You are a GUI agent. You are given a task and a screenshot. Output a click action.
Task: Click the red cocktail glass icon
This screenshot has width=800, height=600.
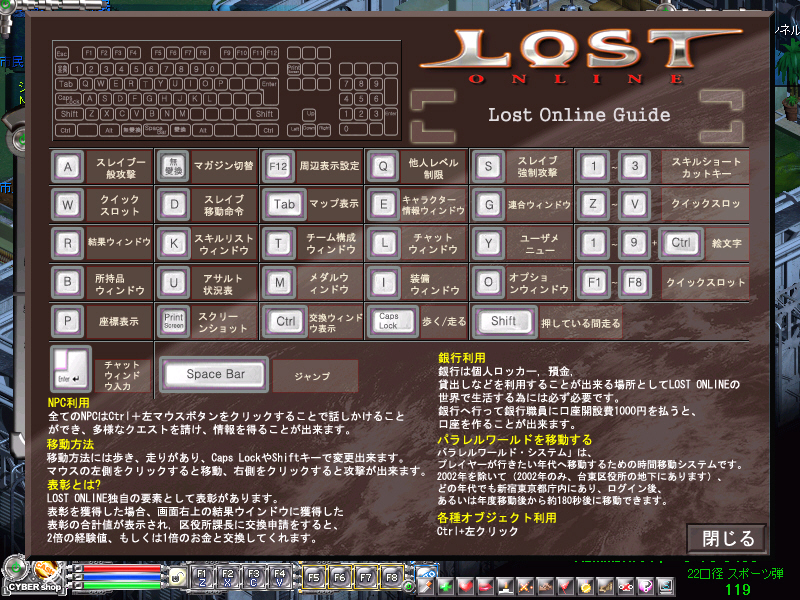tap(565, 586)
